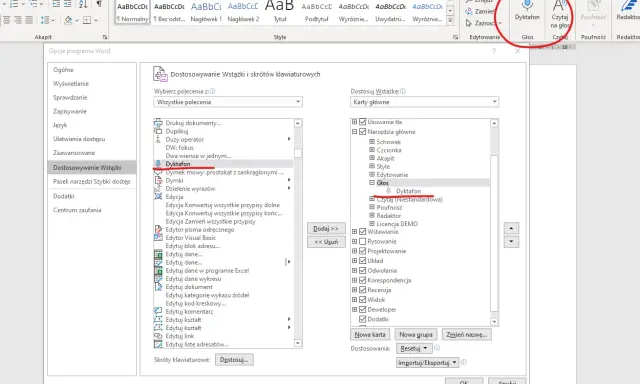Expand the Schowek group in the tree
640x384 pixels.
[372, 142]
